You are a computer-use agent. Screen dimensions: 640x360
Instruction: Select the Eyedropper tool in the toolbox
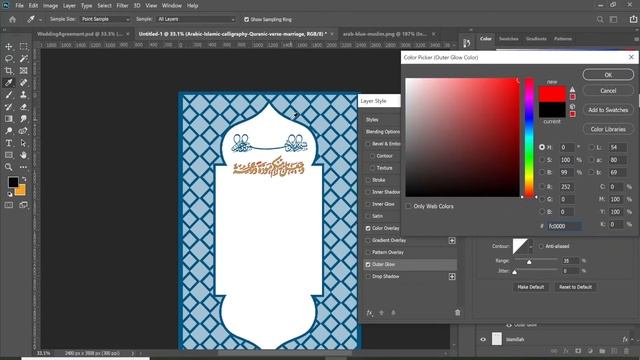click(x=9, y=82)
